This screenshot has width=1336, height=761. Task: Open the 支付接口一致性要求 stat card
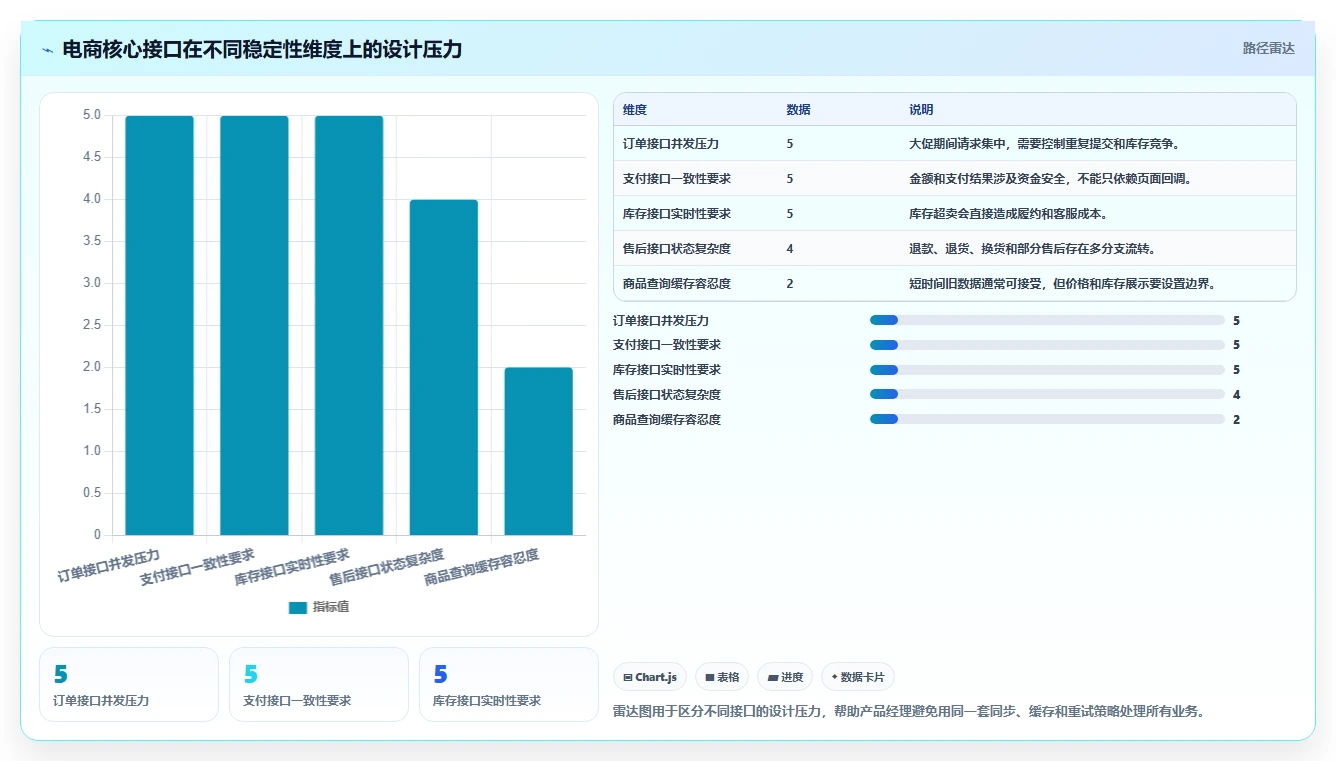[319, 684]
